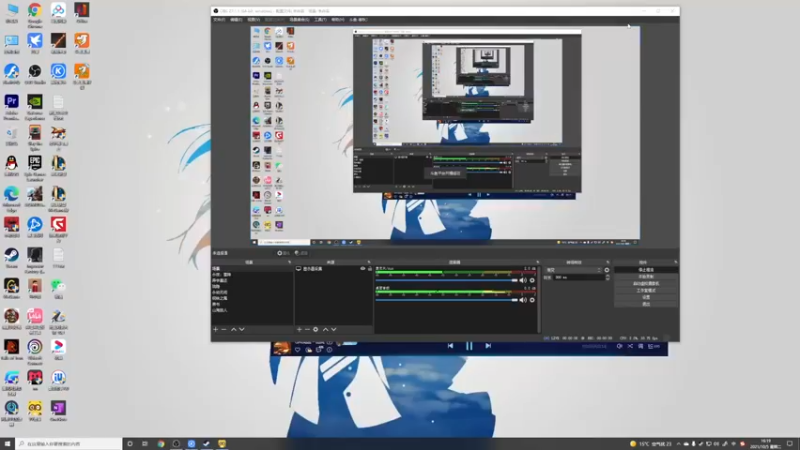This screenshot has height=450, width=800.
Task: Like current song with heart icon
Action: (x=297, y=350)
